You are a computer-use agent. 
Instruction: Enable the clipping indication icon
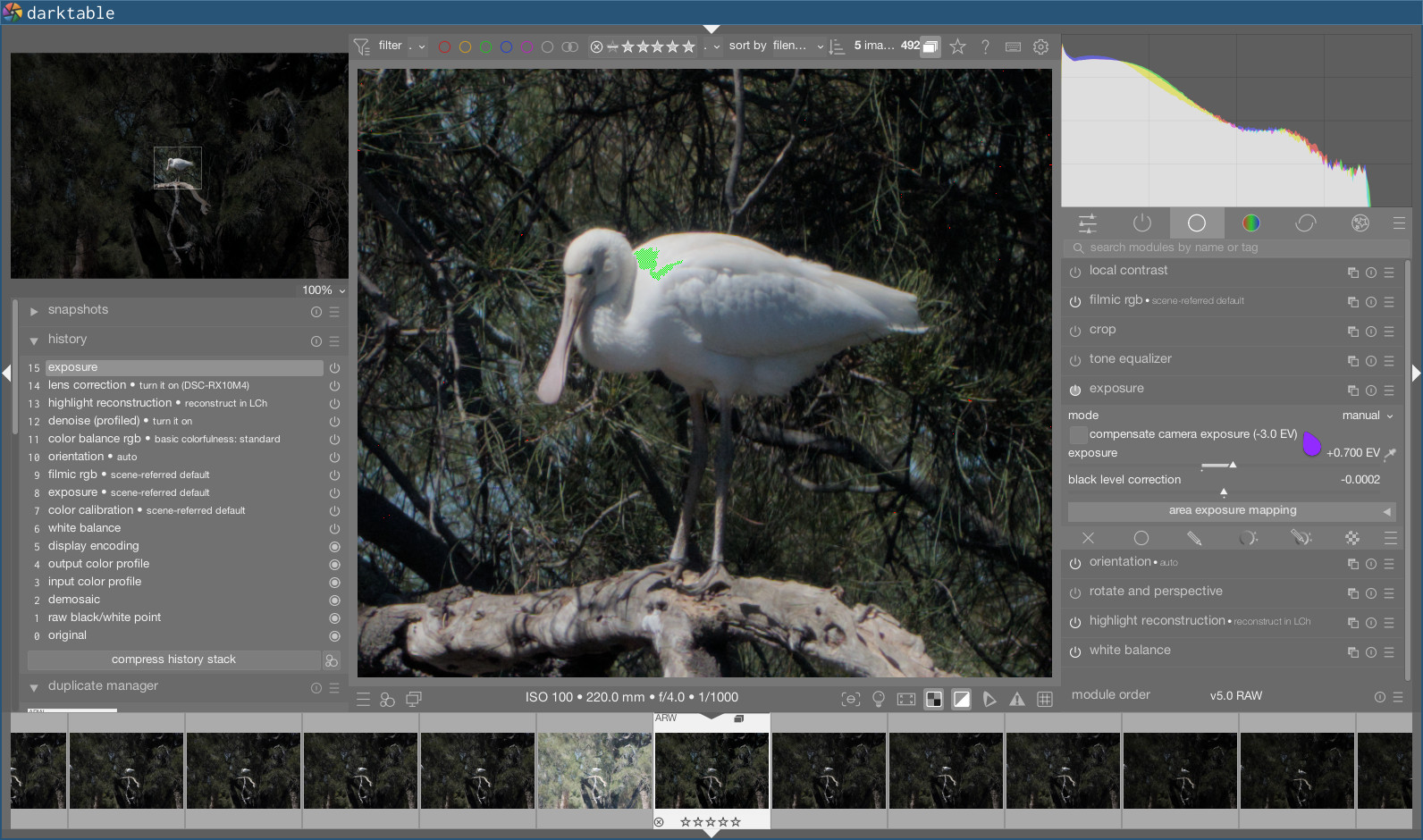(962, 700)
